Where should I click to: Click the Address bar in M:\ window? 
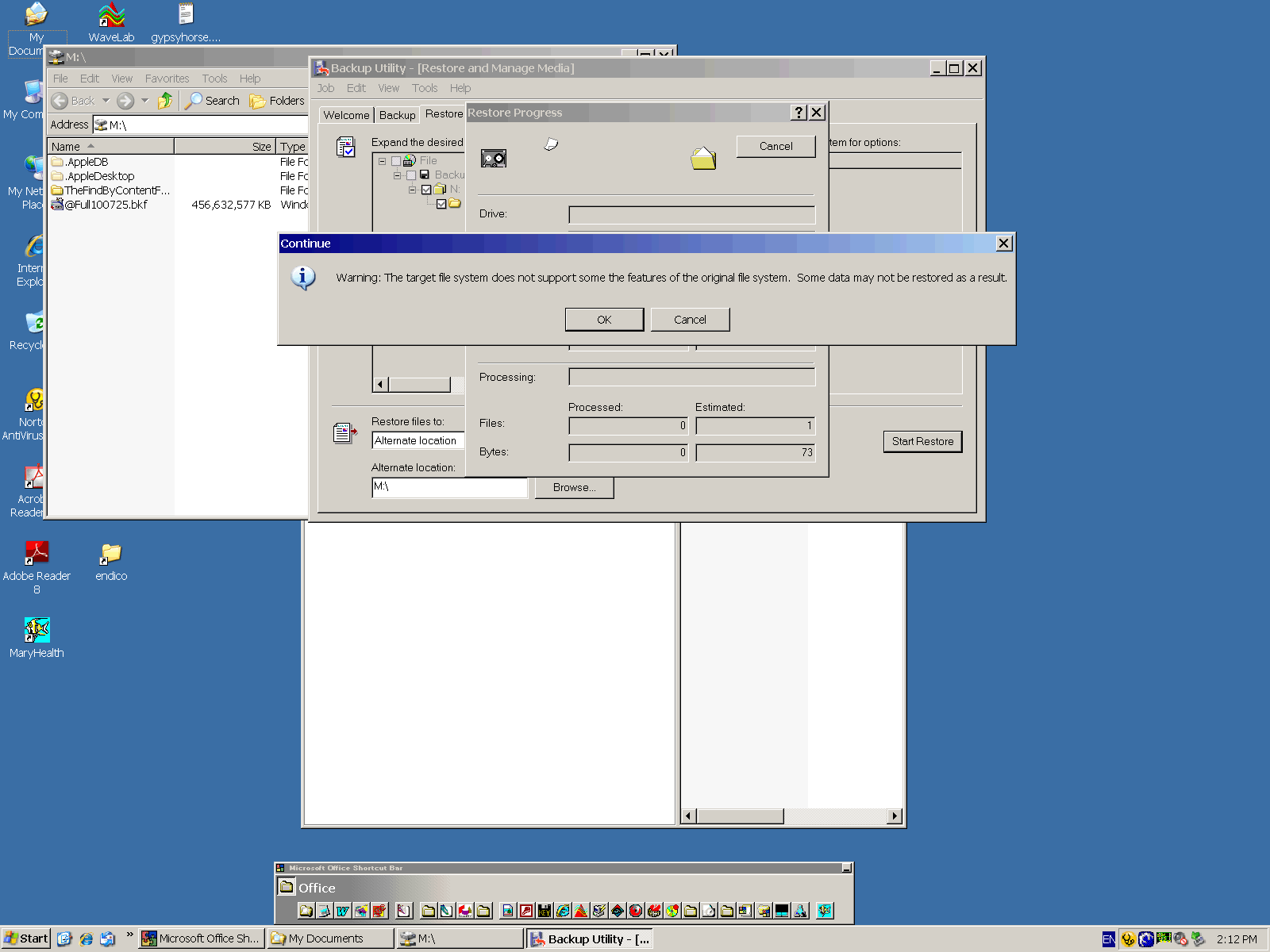[x=200, y=125]
